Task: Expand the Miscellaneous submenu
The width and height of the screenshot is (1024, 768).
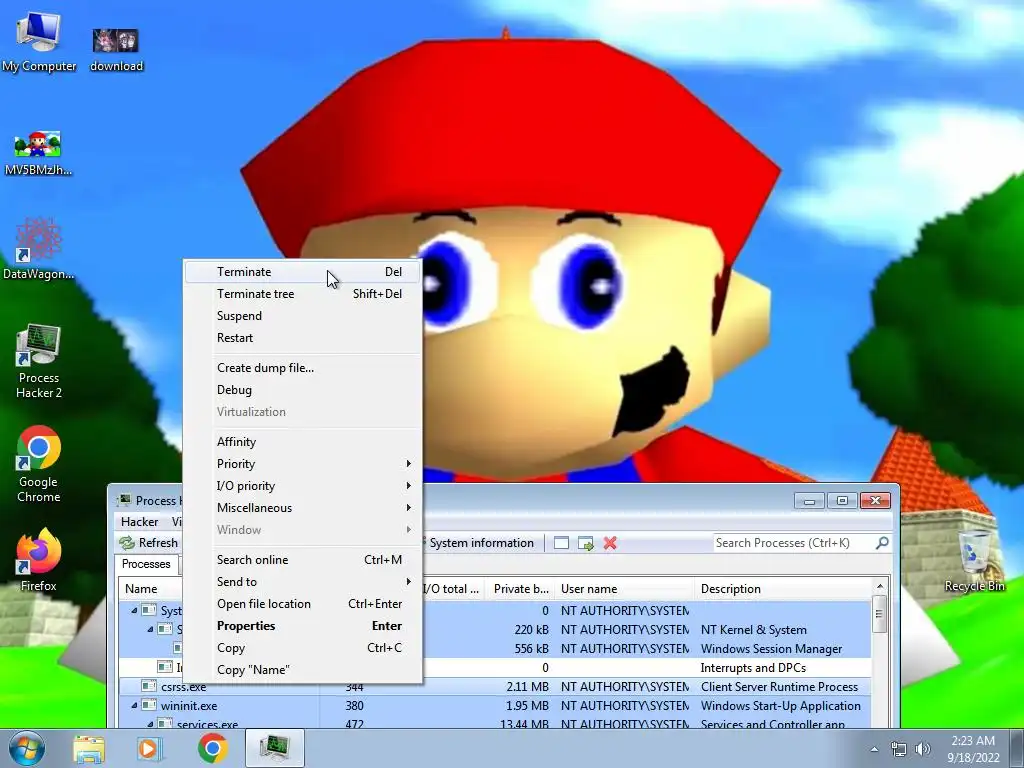Action: click(x=303, y=508)
